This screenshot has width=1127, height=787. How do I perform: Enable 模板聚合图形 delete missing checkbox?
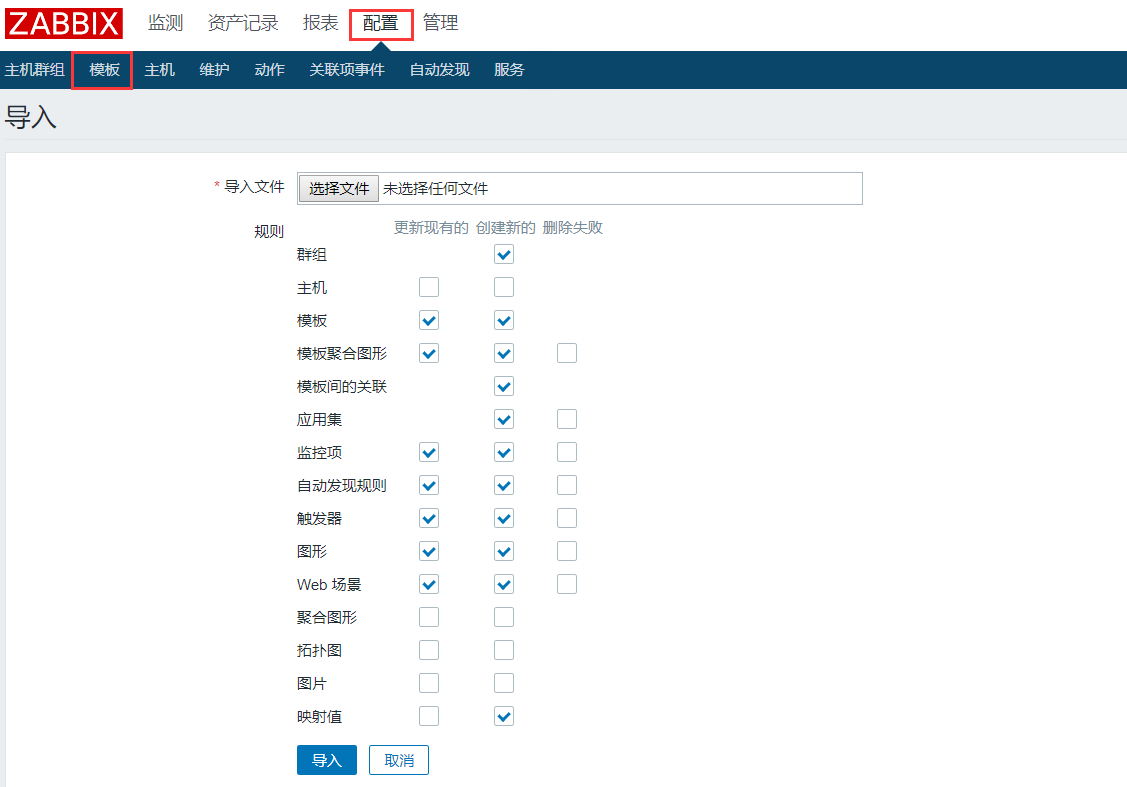pyautogui.click(x=567, y=353)
